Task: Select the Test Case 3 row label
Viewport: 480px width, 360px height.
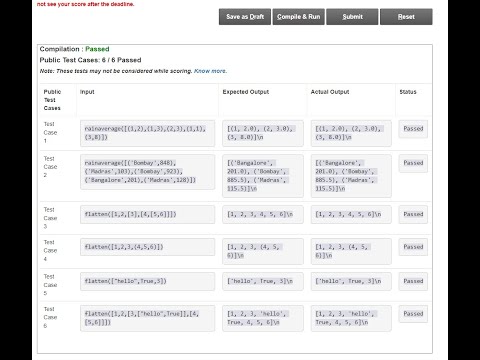Action: tap(50, 218)
